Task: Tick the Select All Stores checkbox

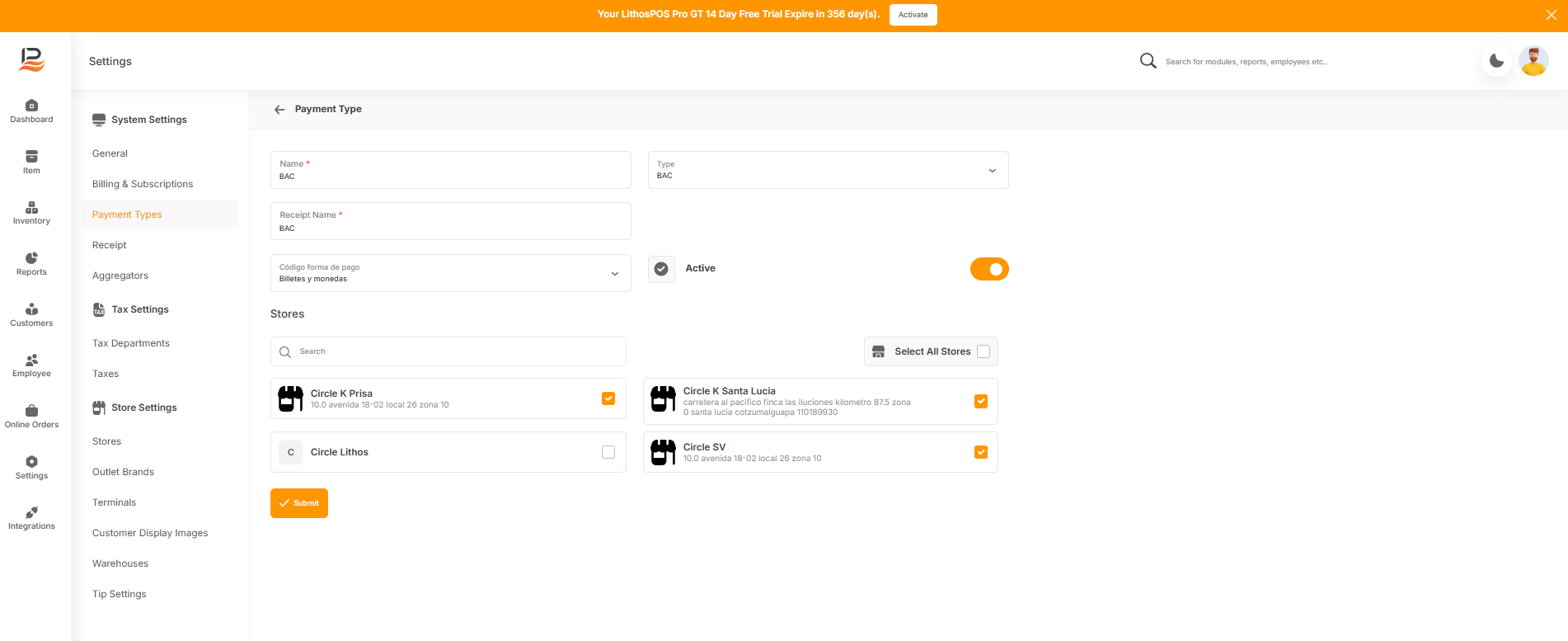Action: [x=984, y=351]
